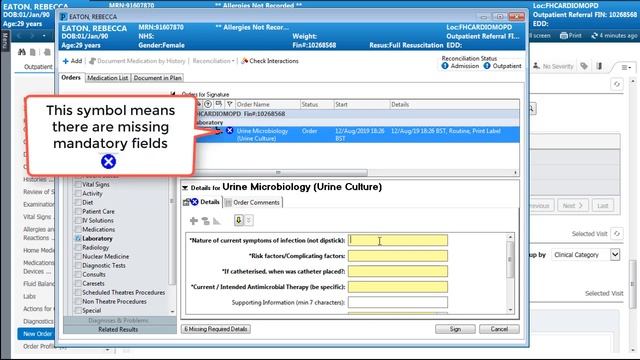Uncheck the Laboratory checkbox

pos(78,238)
